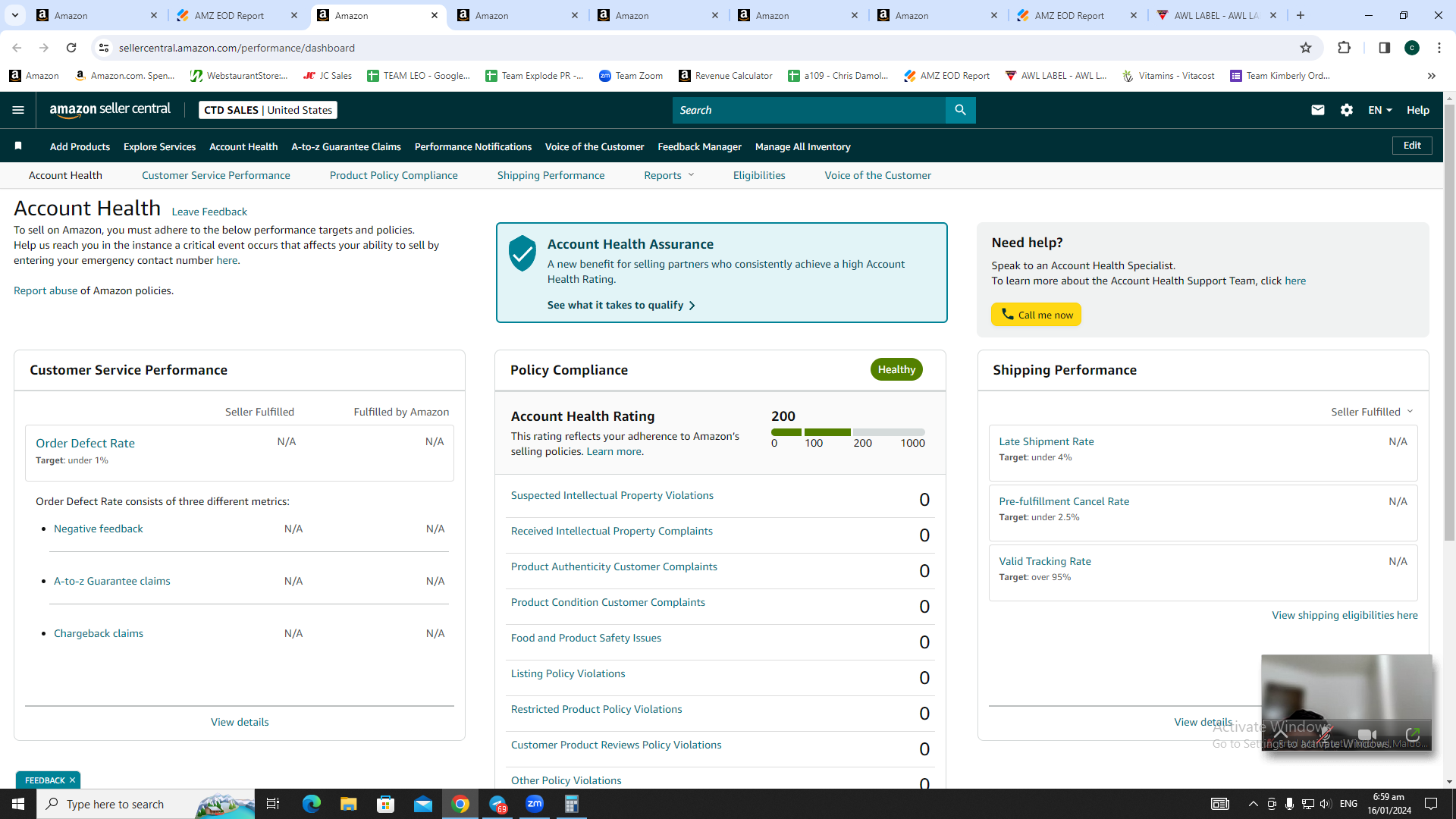
Task: Open Zoom from the taskbar
Action: (x=535, y=804)
